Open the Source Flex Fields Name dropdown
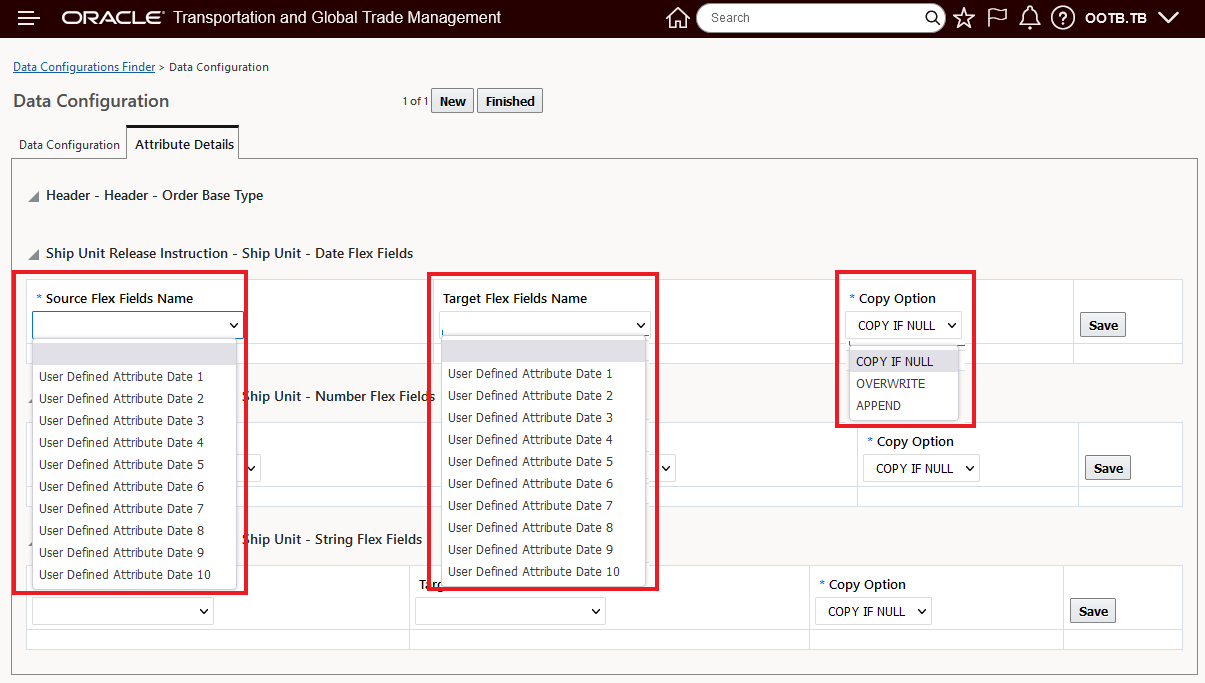 point(138,325)
